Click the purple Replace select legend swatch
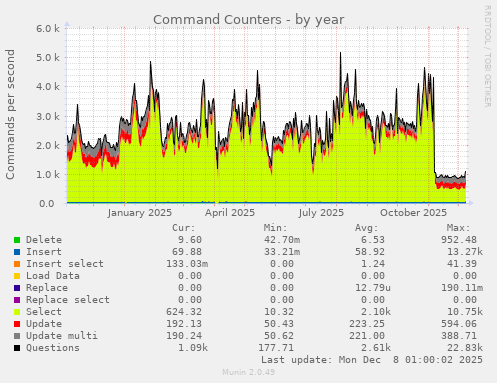The height and width of the screenshot is (383, 497). [17, 300]
